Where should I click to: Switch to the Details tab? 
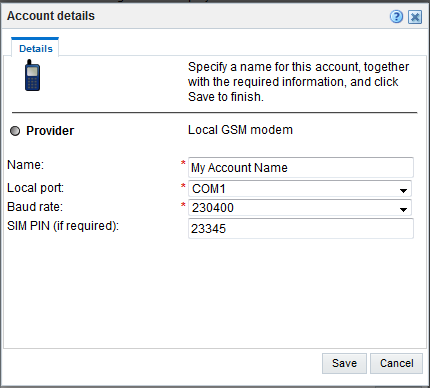point(35,48)
